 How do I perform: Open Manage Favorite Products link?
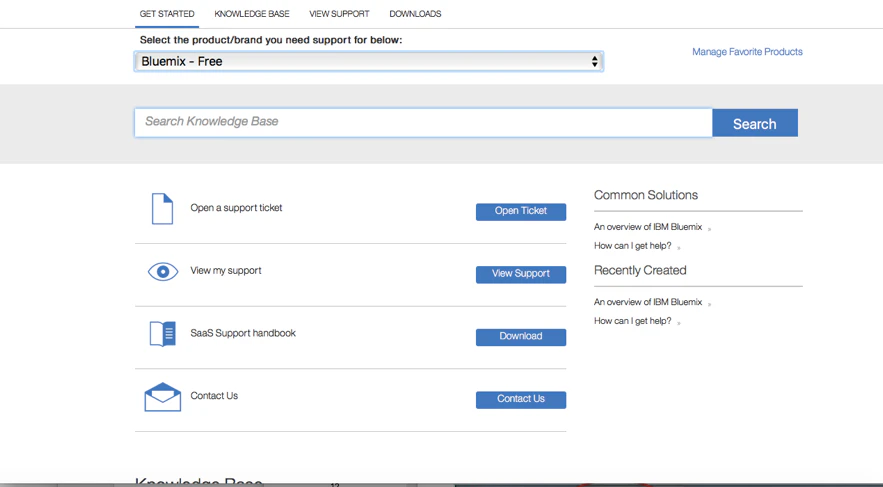click(x=747, y=52)
